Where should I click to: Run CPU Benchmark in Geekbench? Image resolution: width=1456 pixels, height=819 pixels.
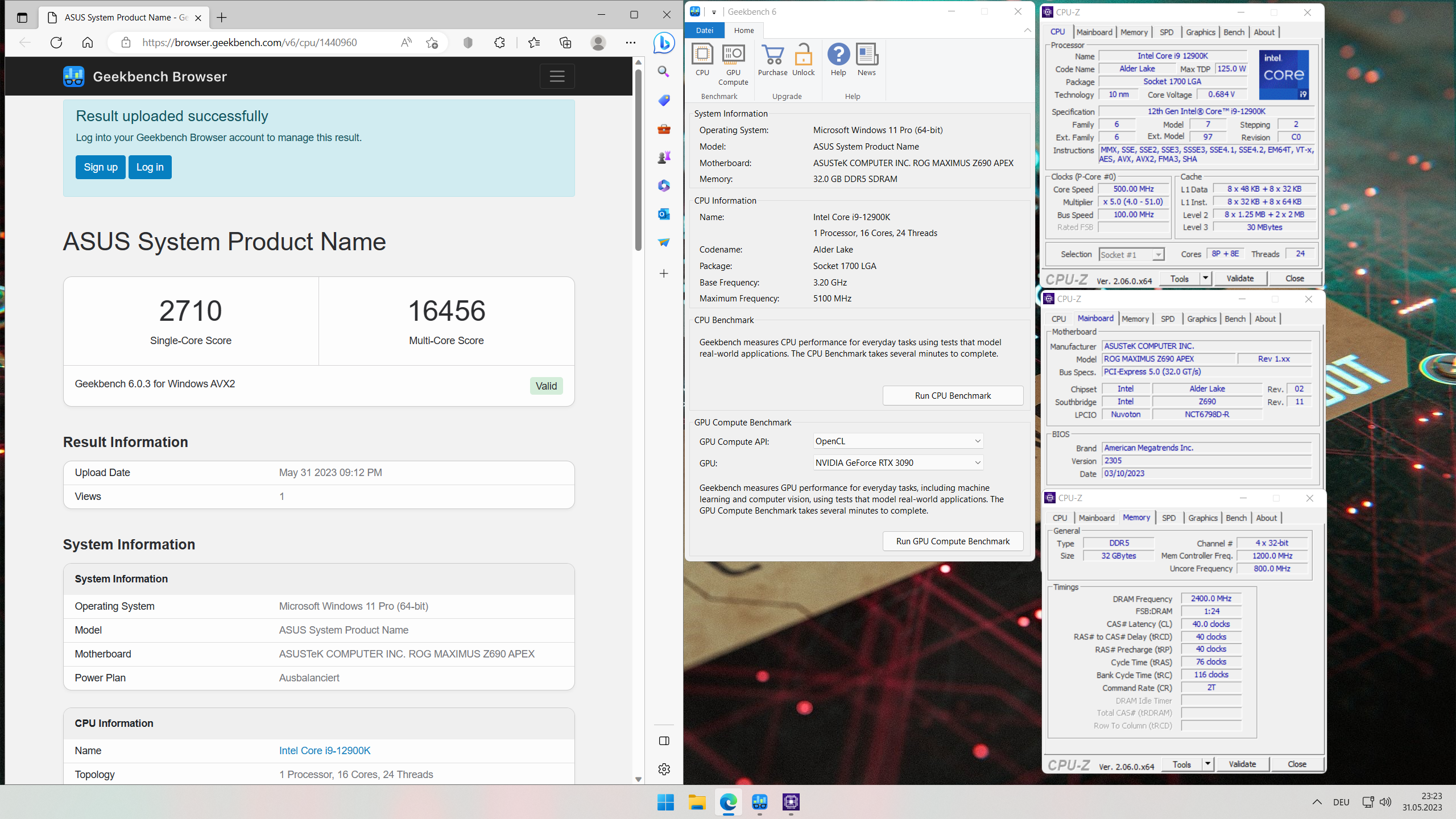tap(953, 396)
